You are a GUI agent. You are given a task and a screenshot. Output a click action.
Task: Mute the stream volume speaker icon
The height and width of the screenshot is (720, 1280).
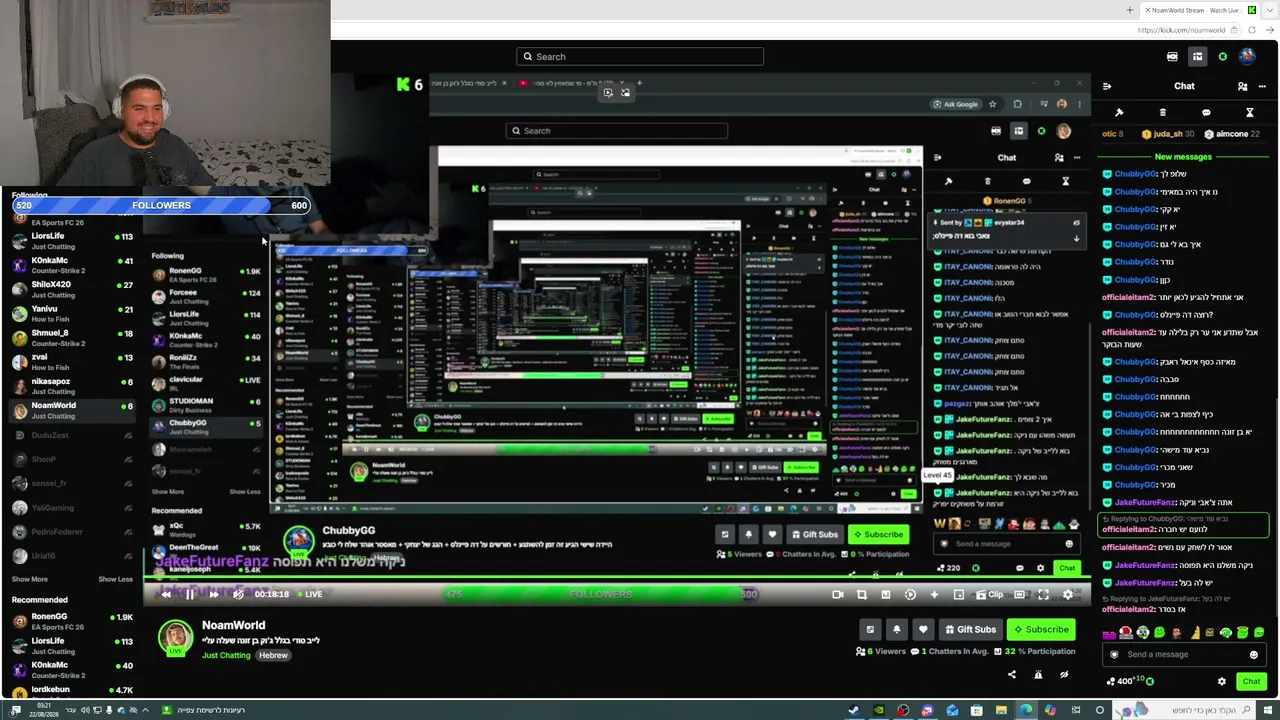point(238,594)
